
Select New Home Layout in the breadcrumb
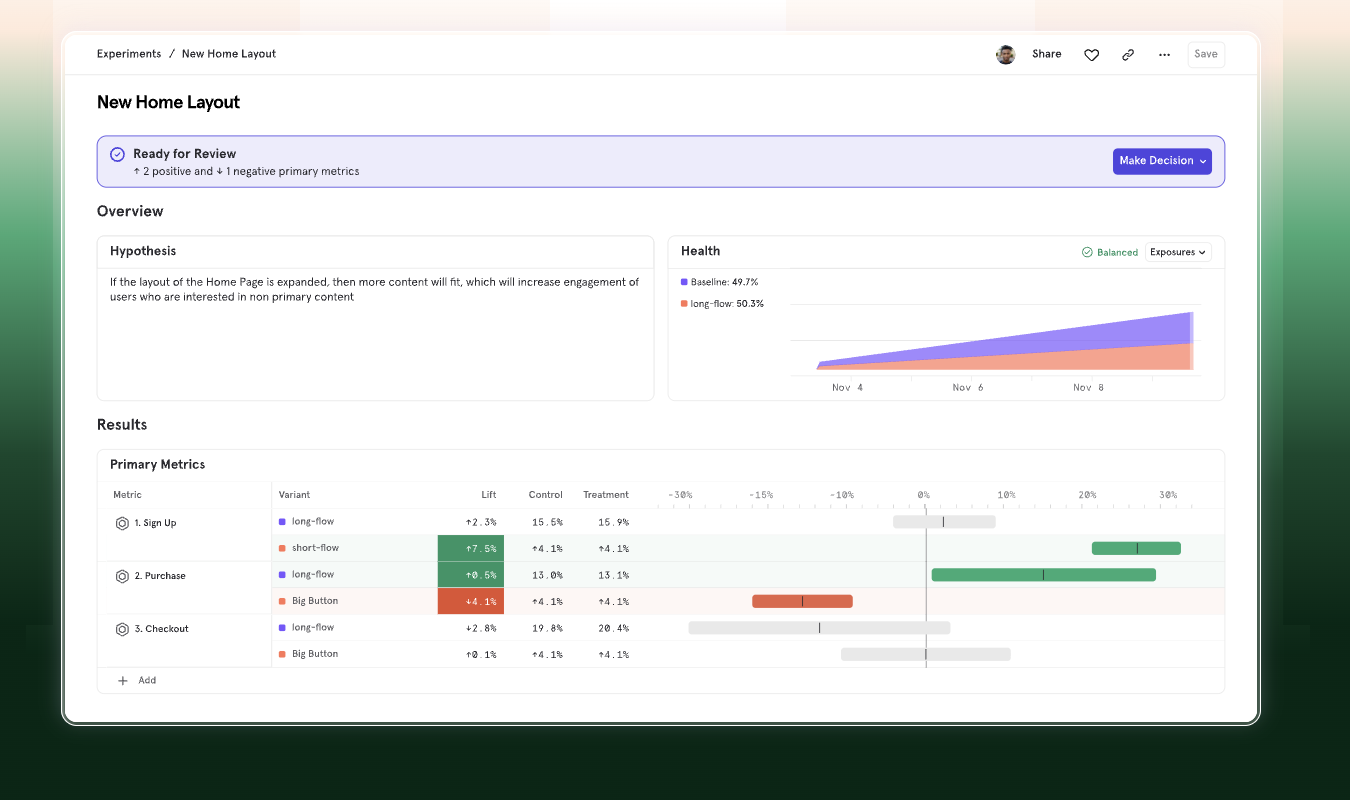click(228, 53)
